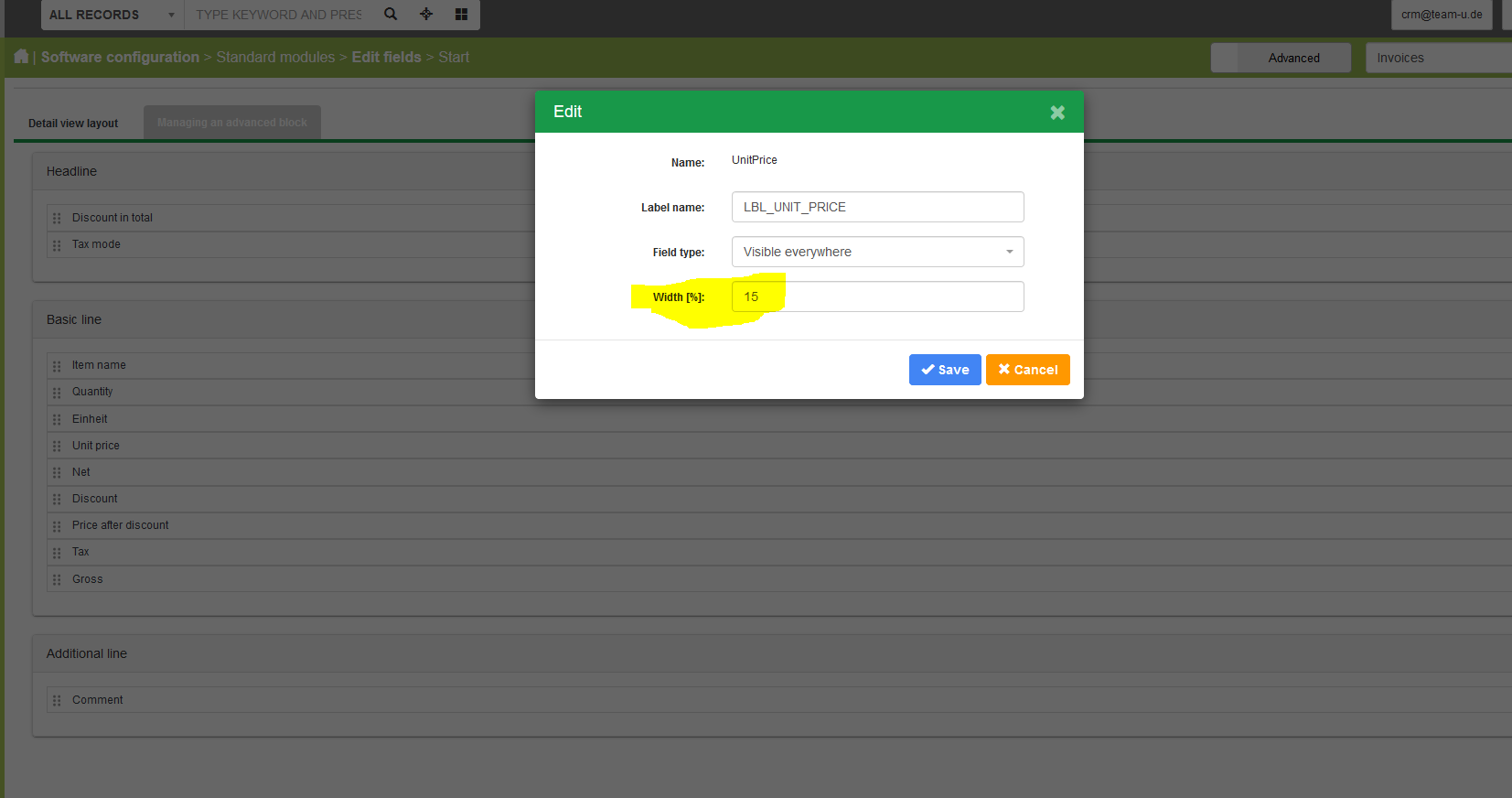Open Standard modules breadcrumb link
This screenshot has height=798, width=1512.
(x=275, y=57)
